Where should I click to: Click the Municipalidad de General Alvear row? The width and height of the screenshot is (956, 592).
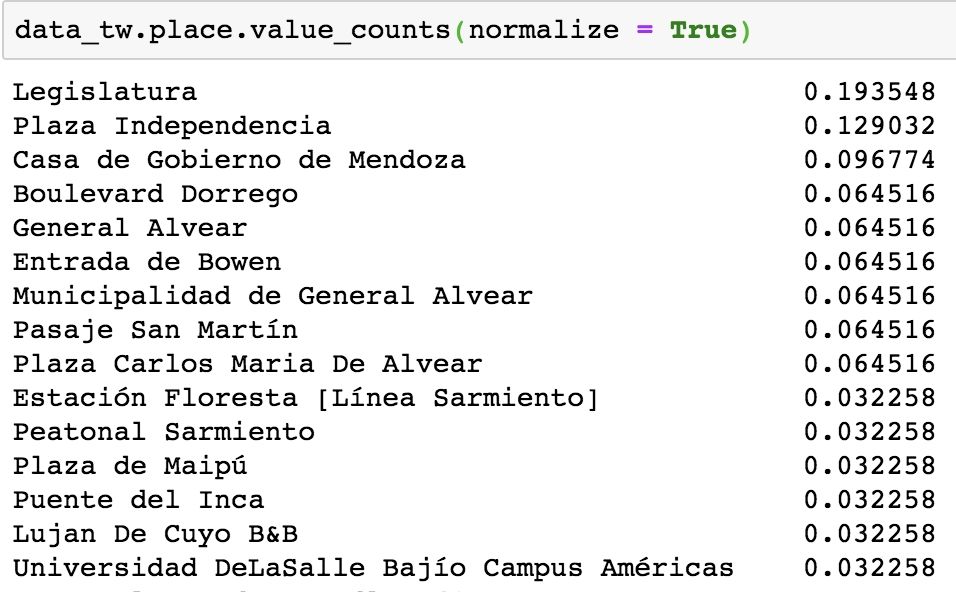coord(272,296)
